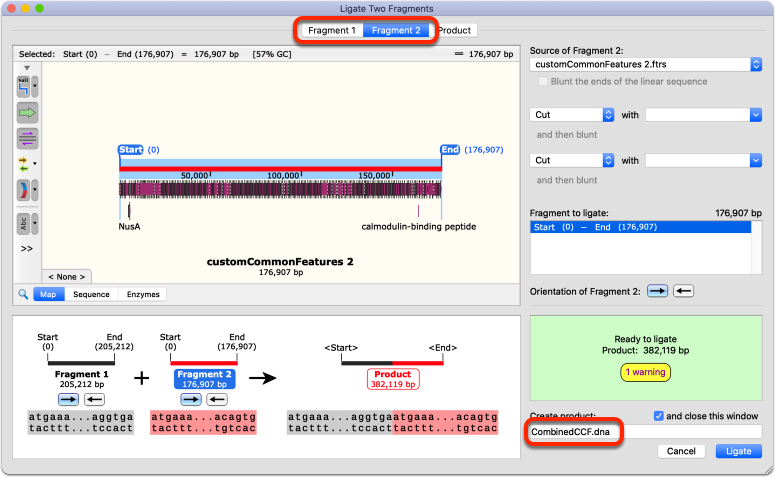Click the customCommonFeatures 2 map title
775x477 pixels.
(x=280, y=261)
